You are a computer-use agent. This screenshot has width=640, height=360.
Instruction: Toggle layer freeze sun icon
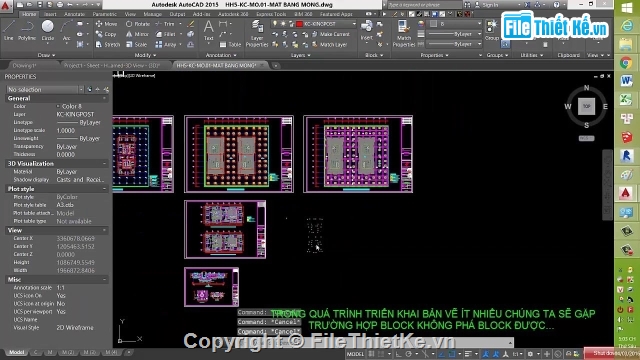(283, 24)
